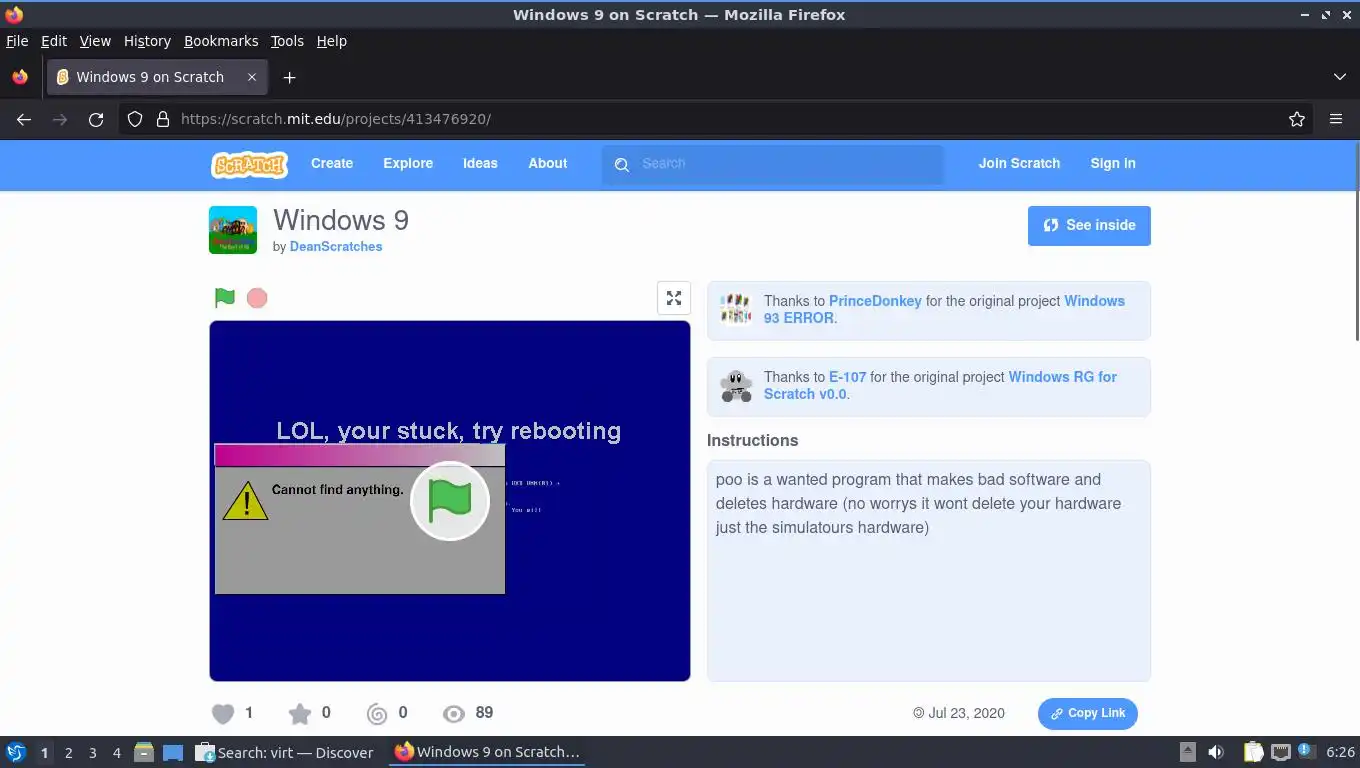Switch to virtual desktop 3
1360x768 pixels.
click(x=92, y=753)
